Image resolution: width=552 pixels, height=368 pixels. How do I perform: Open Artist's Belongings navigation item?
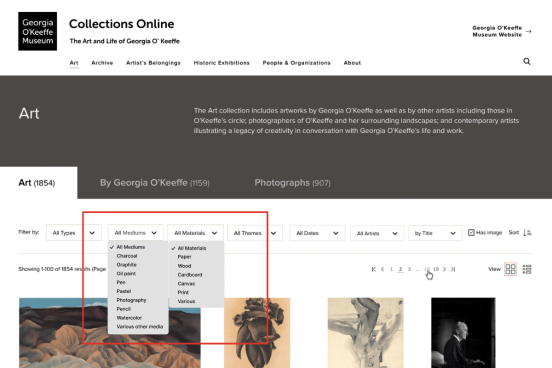coord(153,63)
